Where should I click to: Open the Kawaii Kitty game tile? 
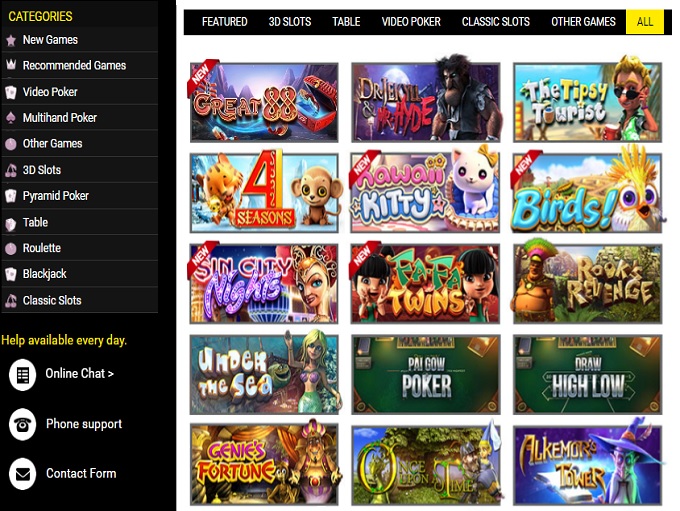425,193
